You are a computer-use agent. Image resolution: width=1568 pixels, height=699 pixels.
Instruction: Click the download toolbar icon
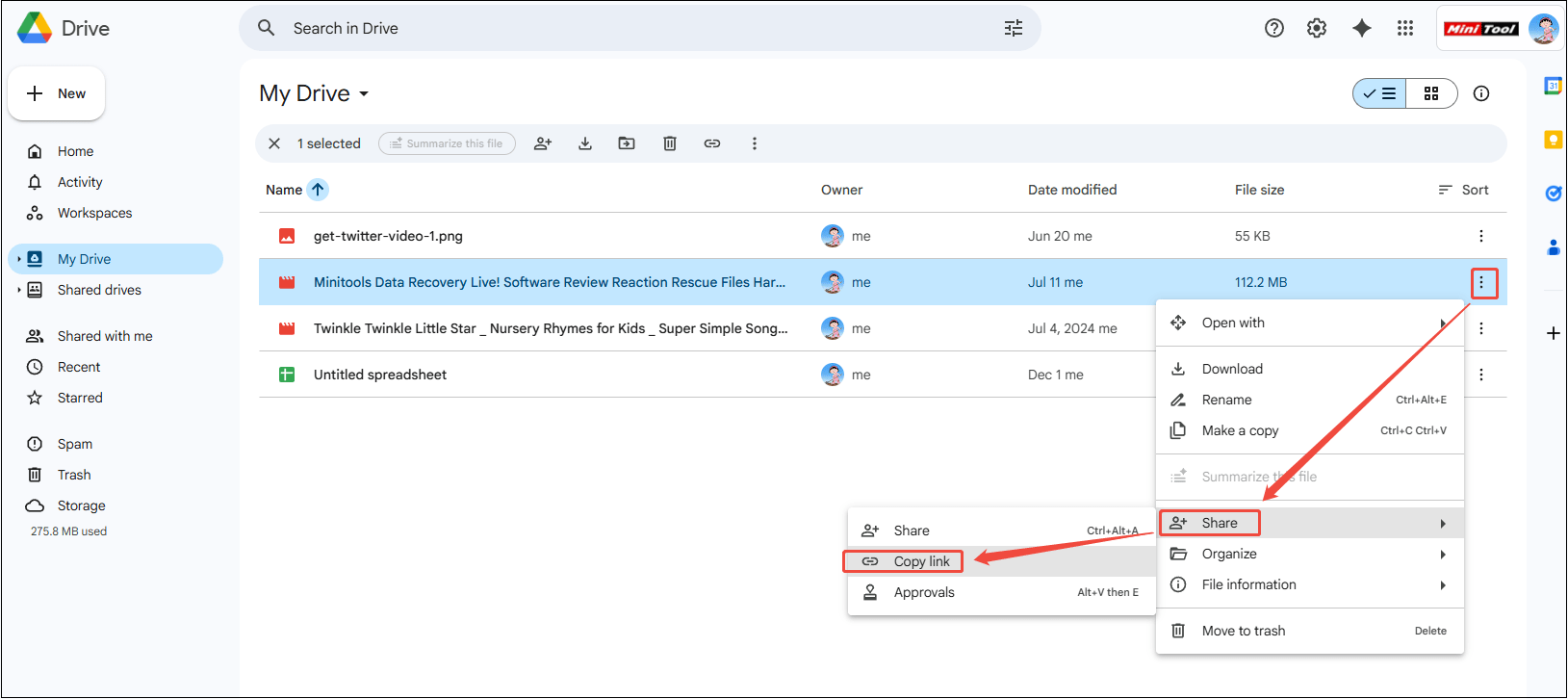(x=585, y=143)
